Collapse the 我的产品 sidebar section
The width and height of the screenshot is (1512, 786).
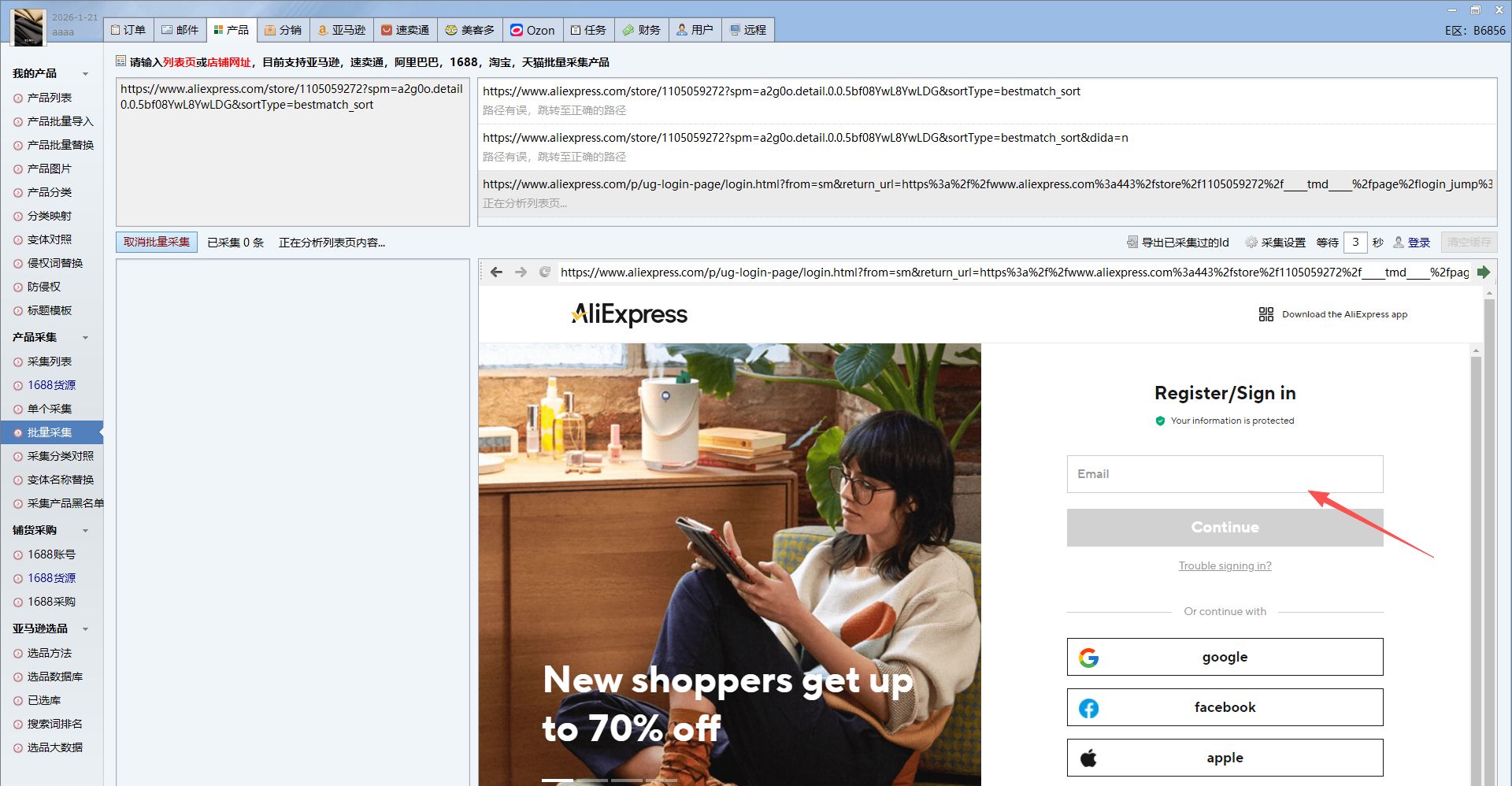pyautogui.click(x=85, y=74)
